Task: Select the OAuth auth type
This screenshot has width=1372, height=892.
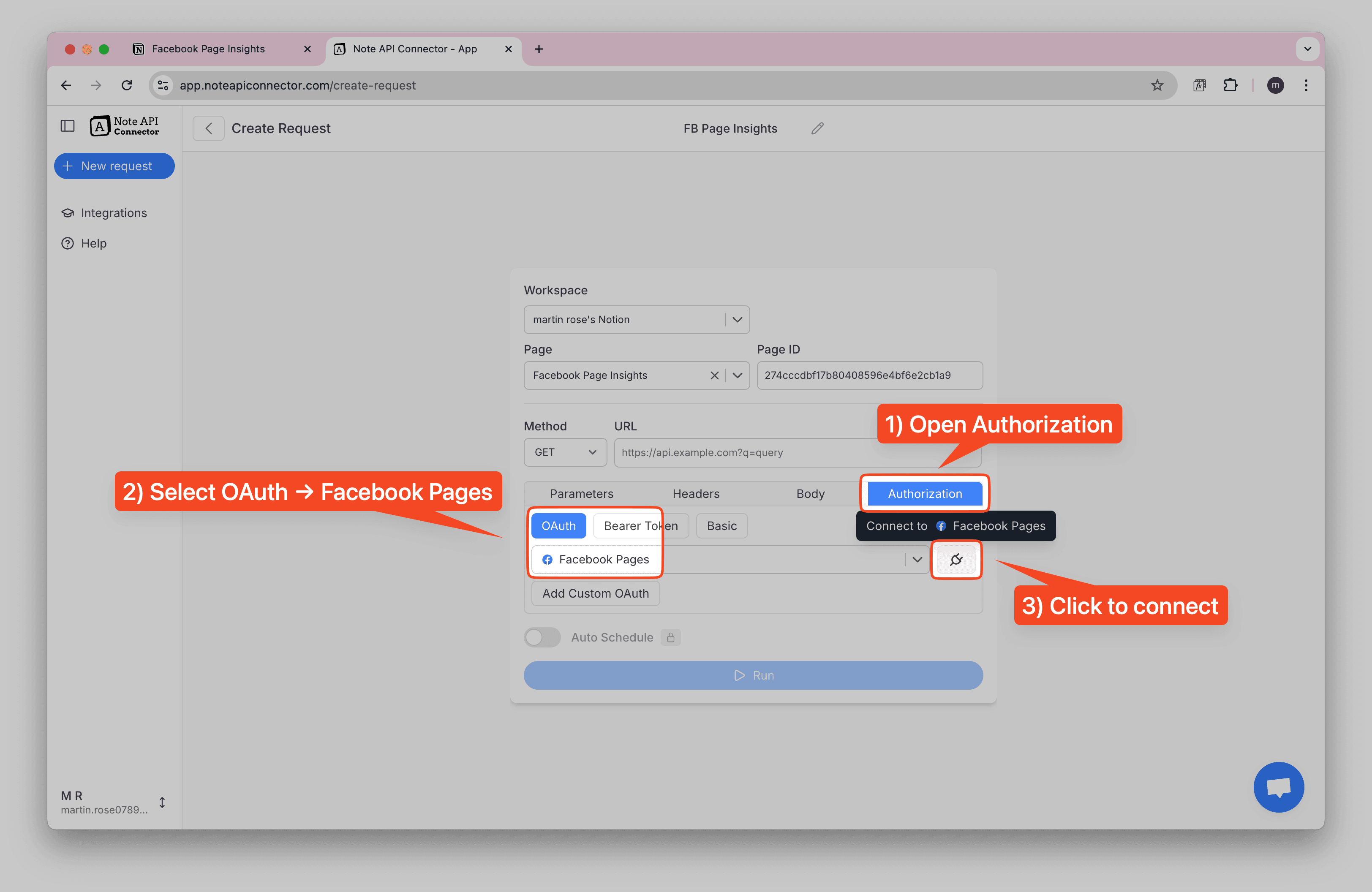Action: [x=558, y=526]
